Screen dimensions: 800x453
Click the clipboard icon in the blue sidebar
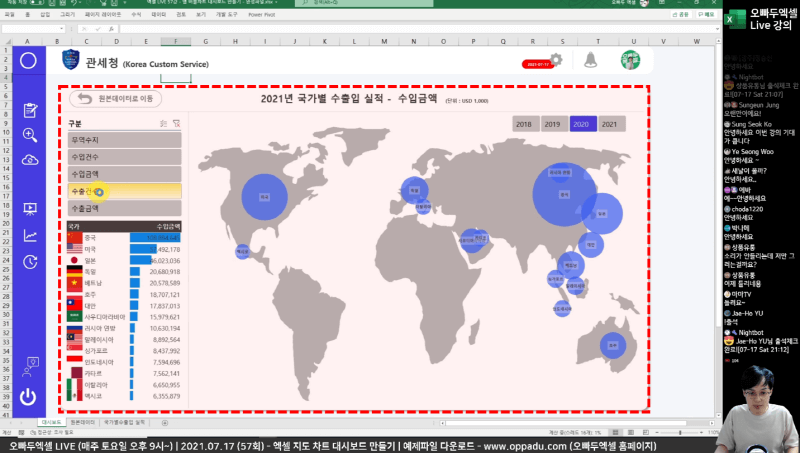29,110
